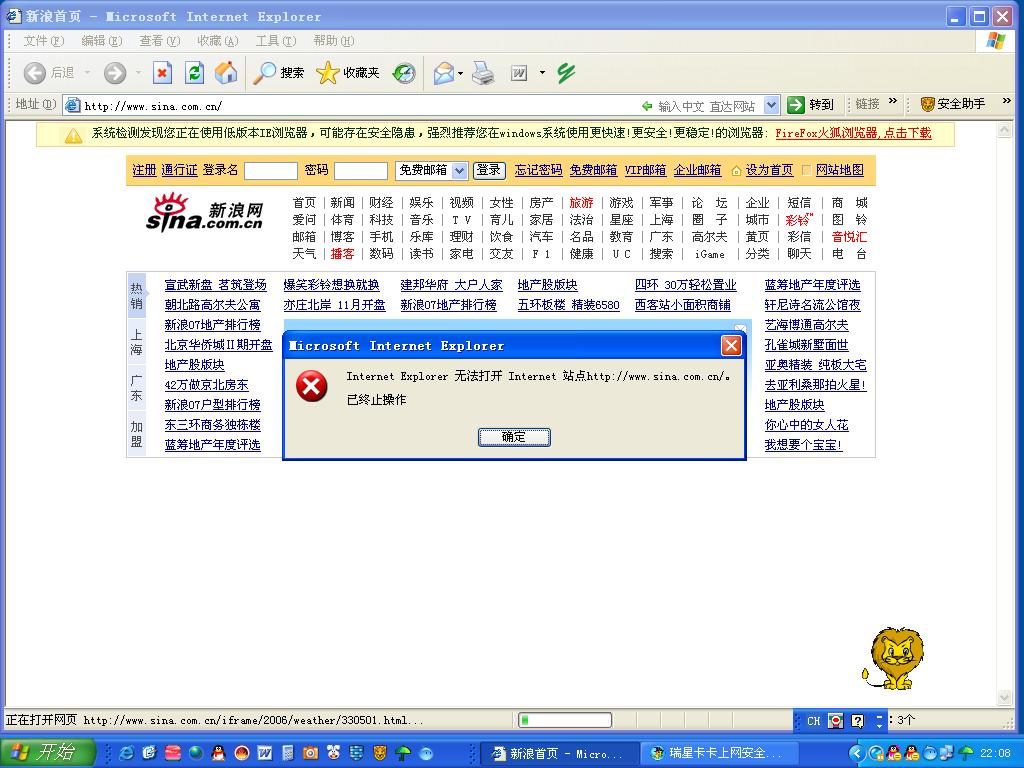Click the lion mascot on the desktop
The width and height of the screenshot is (1024, 768).
click(x=892, y=658)
